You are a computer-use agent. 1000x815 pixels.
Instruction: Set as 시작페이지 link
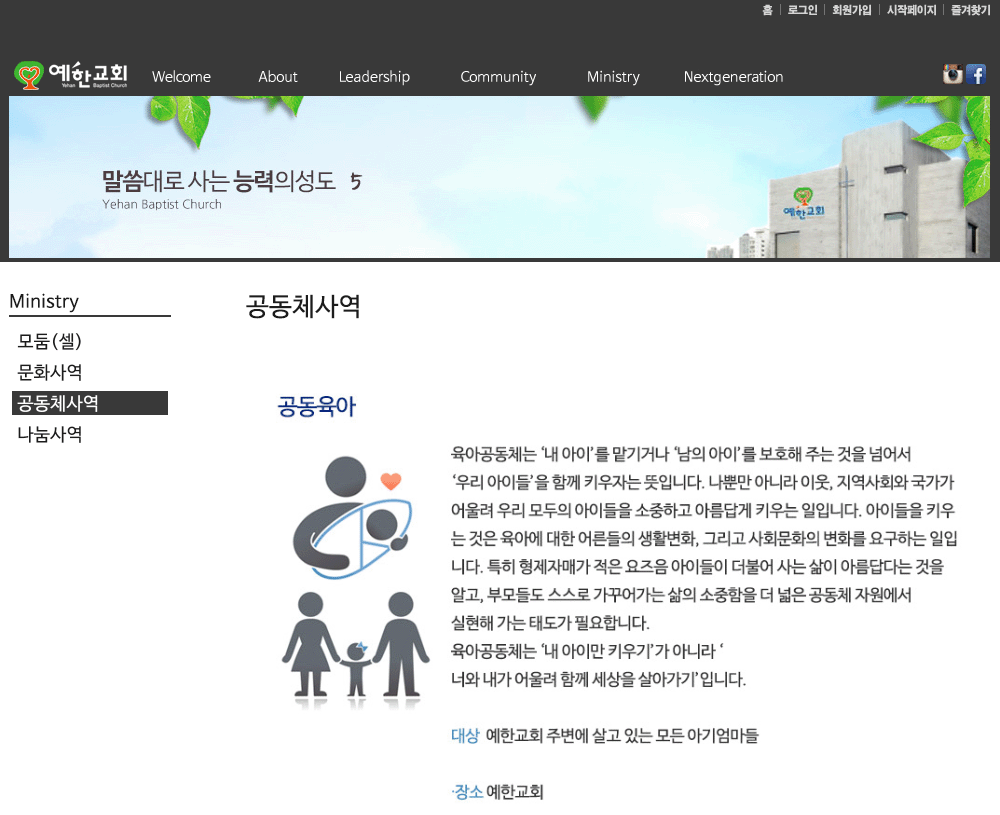pos(911,10)
